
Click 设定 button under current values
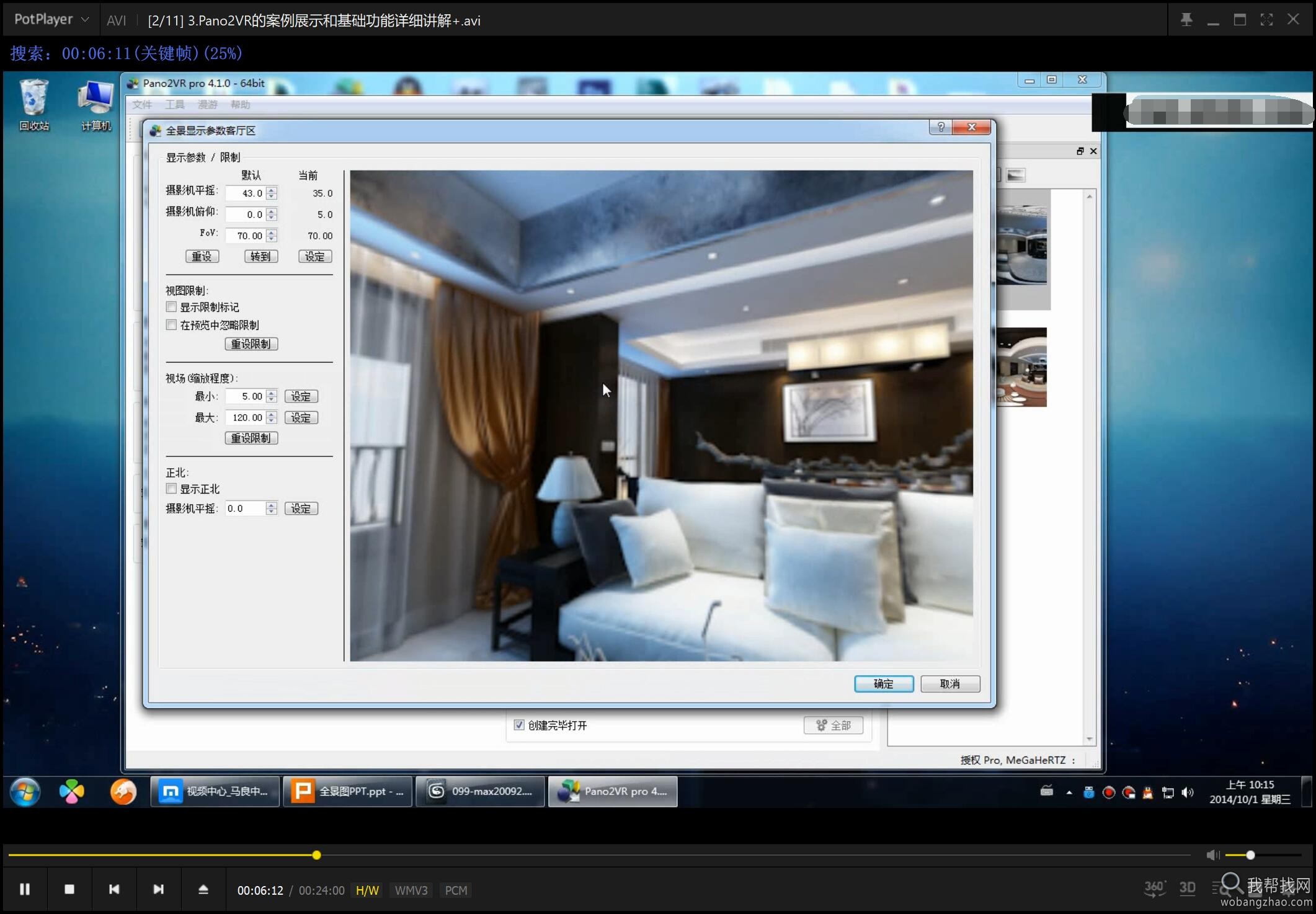click(x=315, y=256)
